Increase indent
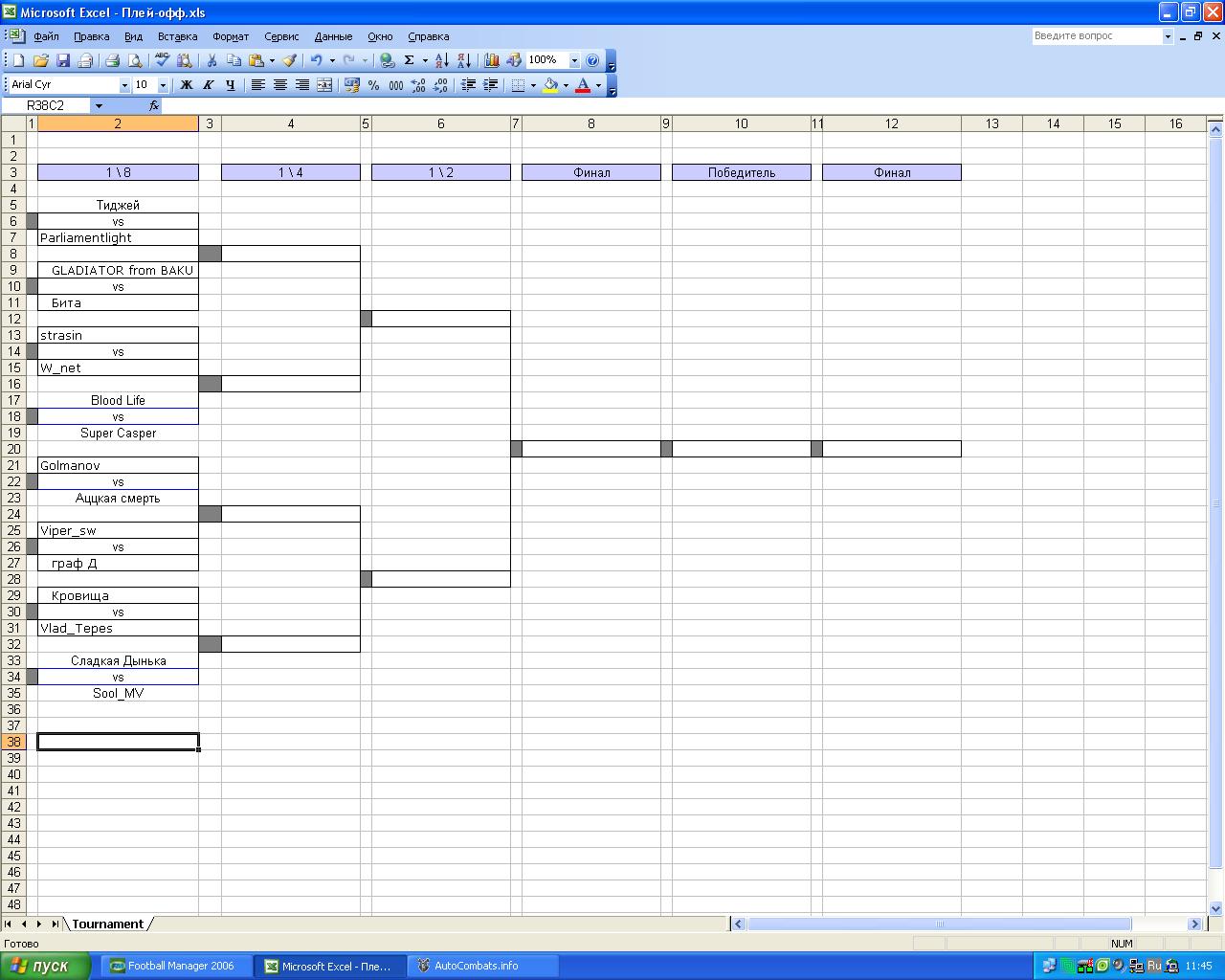The height and width of the screenshot is (980, 1225). [x=490, y=85]
